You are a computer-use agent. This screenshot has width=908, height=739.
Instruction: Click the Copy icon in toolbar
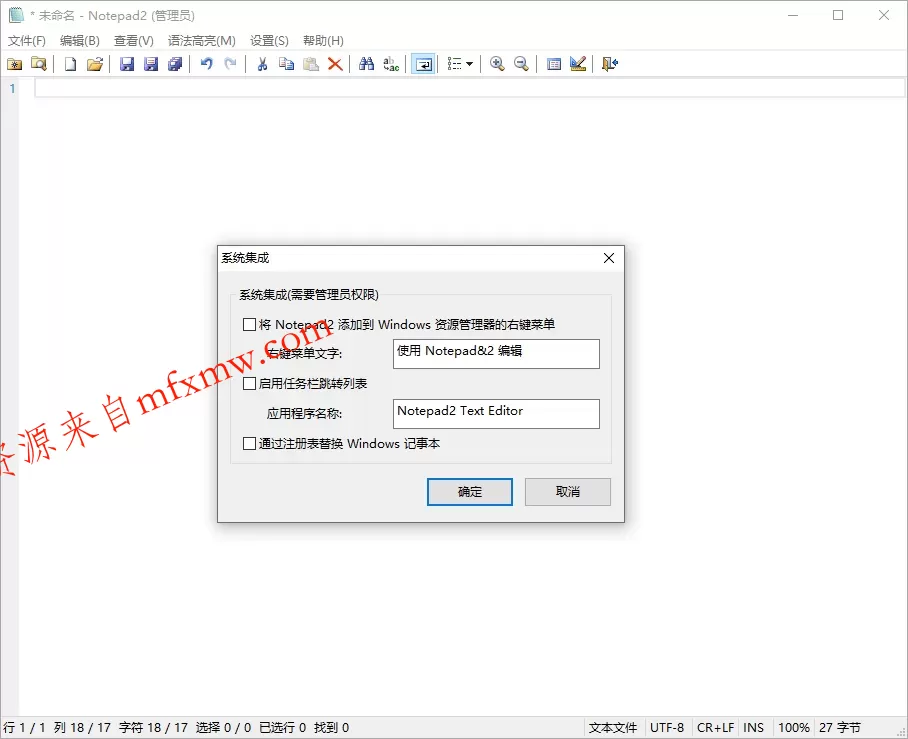pyautogui.click(x=287, y=64)
